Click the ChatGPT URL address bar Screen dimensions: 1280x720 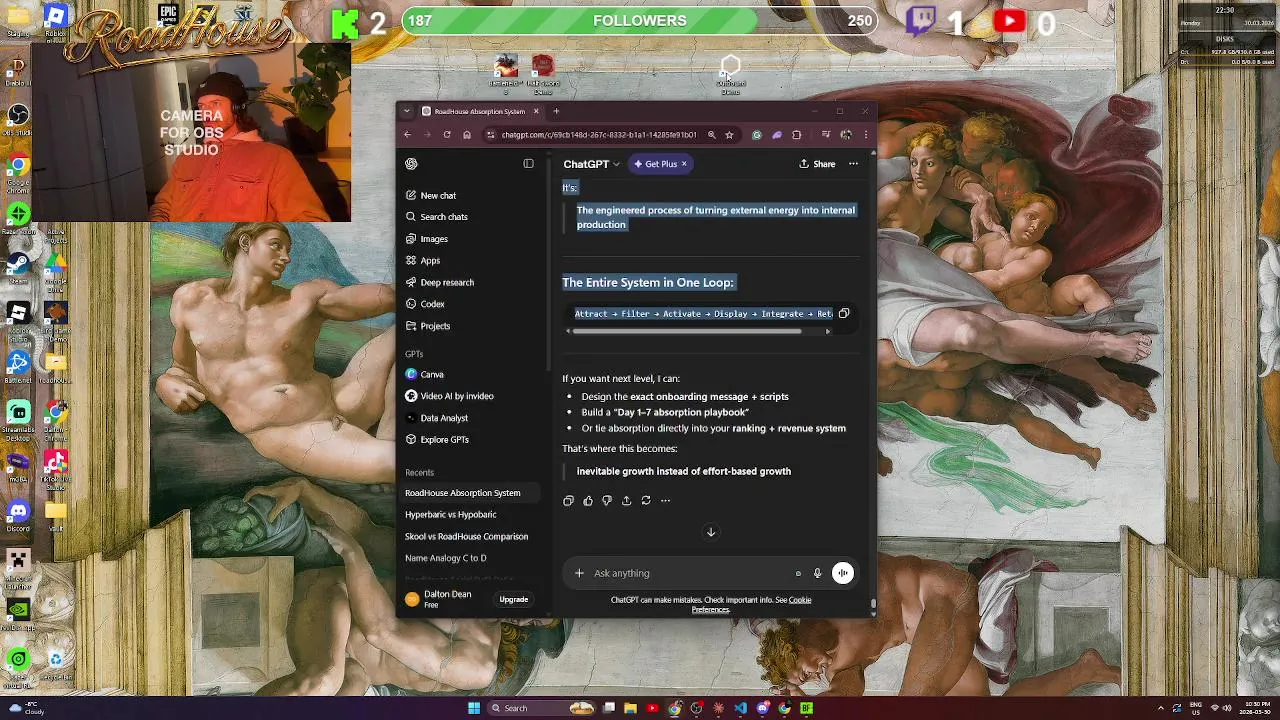[x=599, y=135]
